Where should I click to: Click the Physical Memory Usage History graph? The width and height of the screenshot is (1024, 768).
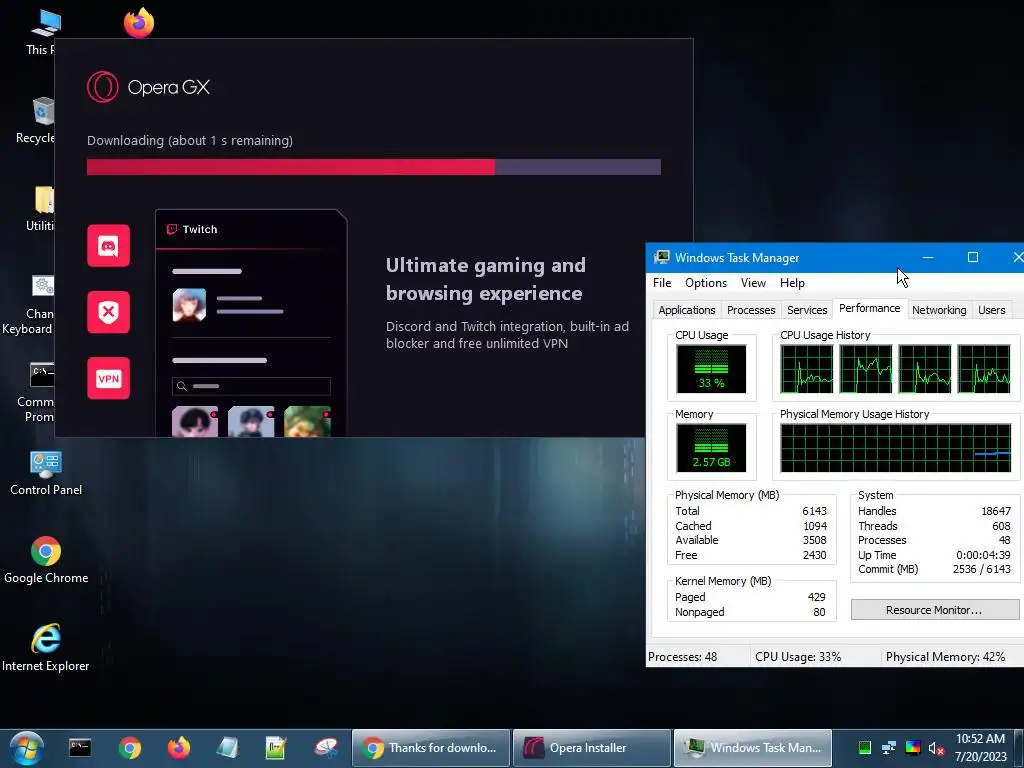point(895,448)
